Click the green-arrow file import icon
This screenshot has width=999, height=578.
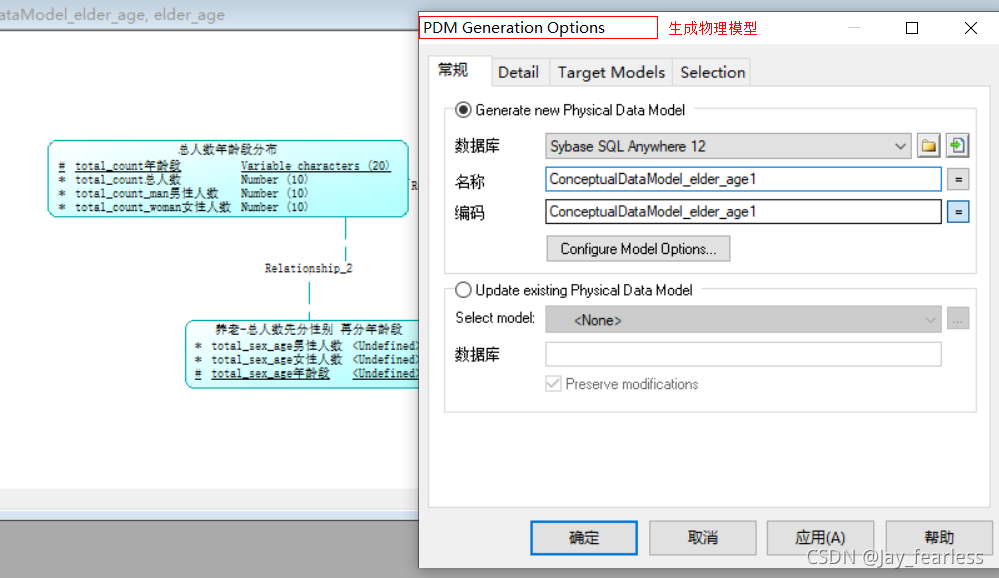point(956,145)
